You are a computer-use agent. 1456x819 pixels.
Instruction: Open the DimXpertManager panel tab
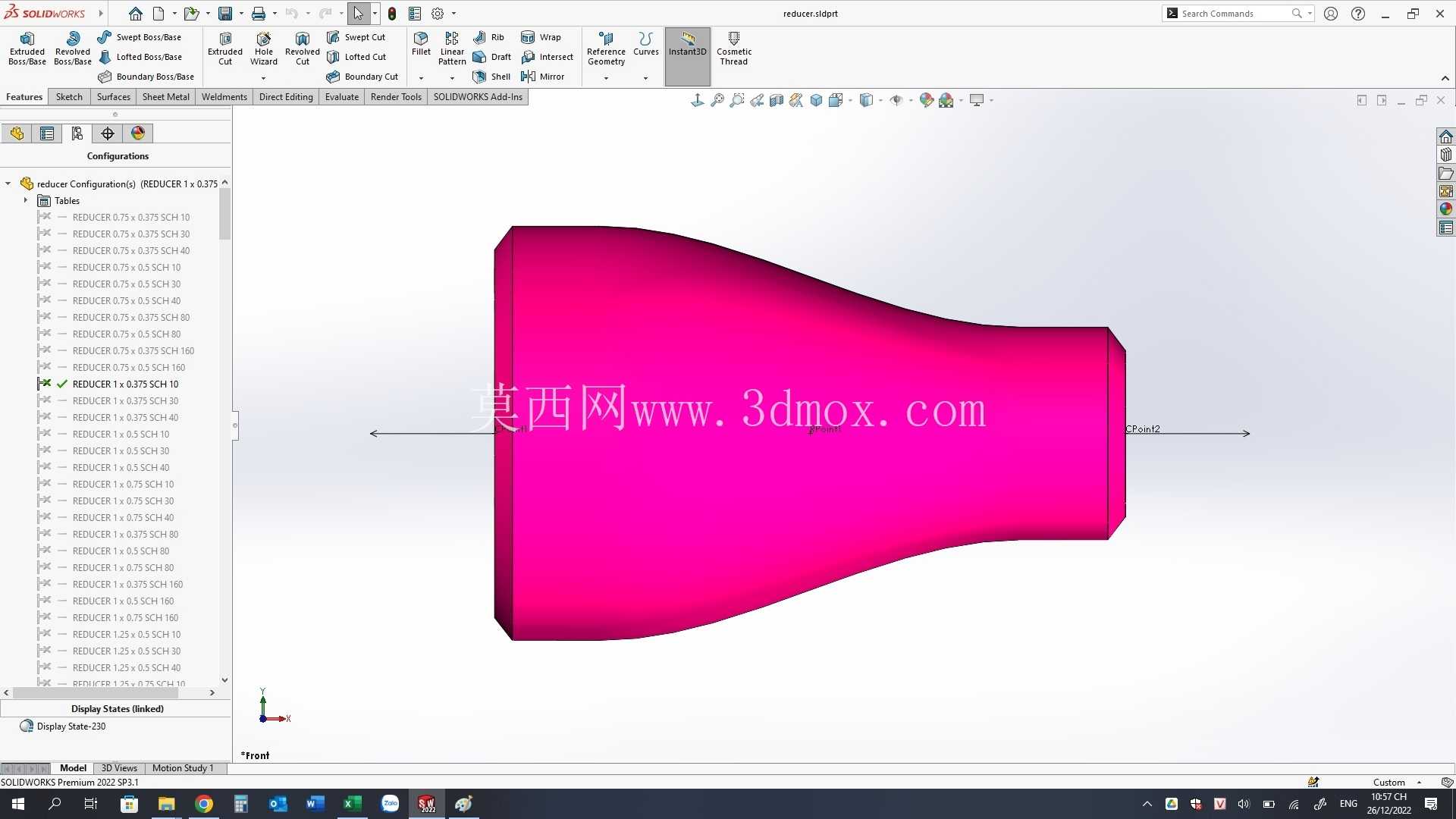tap(108, 133)
